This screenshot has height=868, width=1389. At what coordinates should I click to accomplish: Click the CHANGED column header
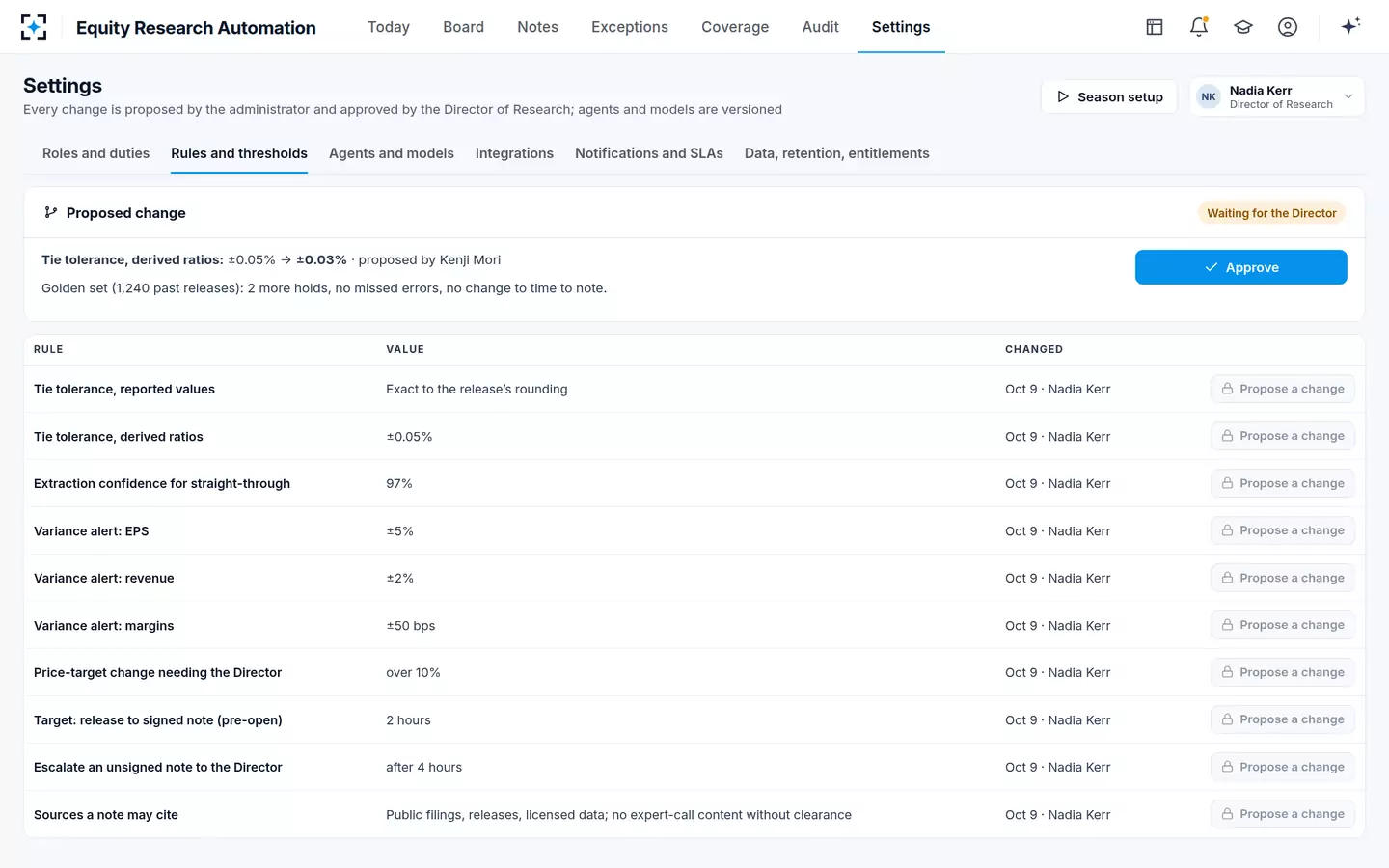coord(1034,349)
